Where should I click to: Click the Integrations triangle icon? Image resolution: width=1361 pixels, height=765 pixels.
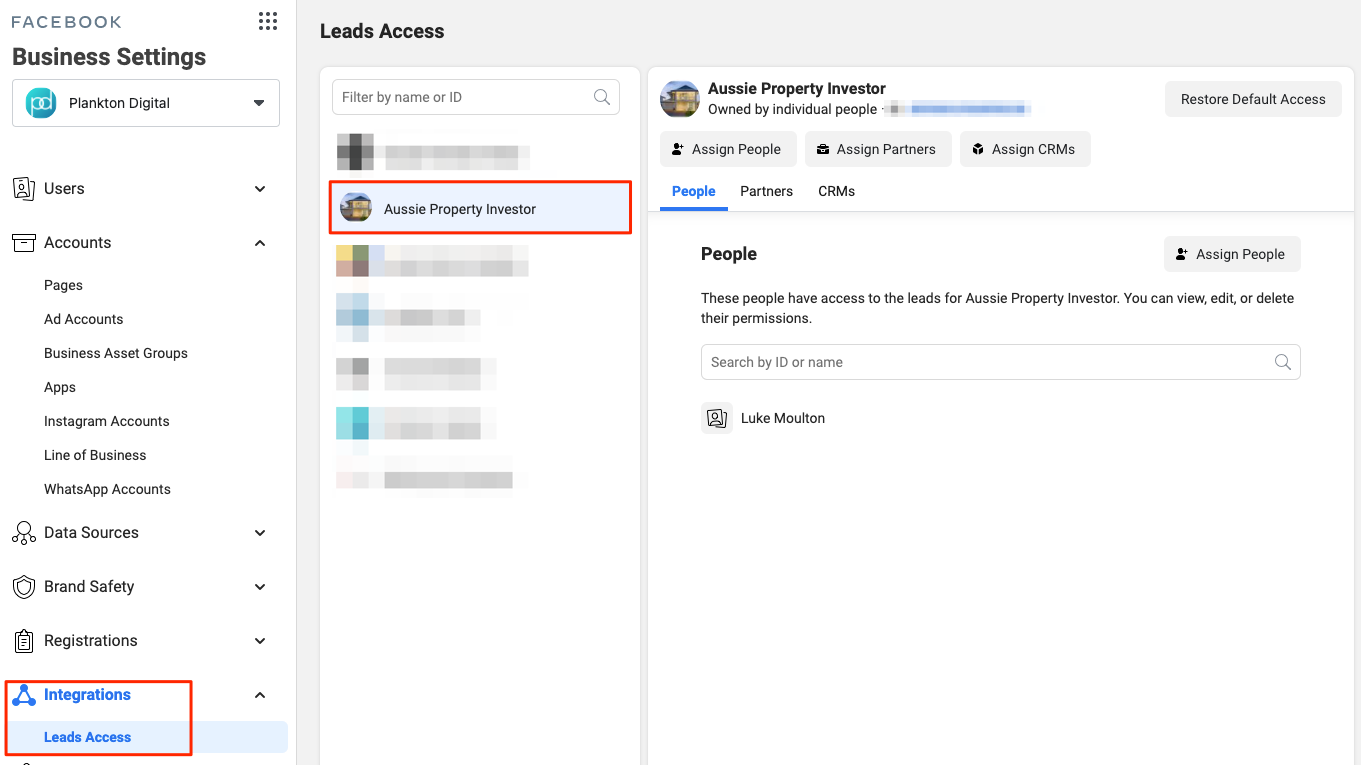click(24, 695)
